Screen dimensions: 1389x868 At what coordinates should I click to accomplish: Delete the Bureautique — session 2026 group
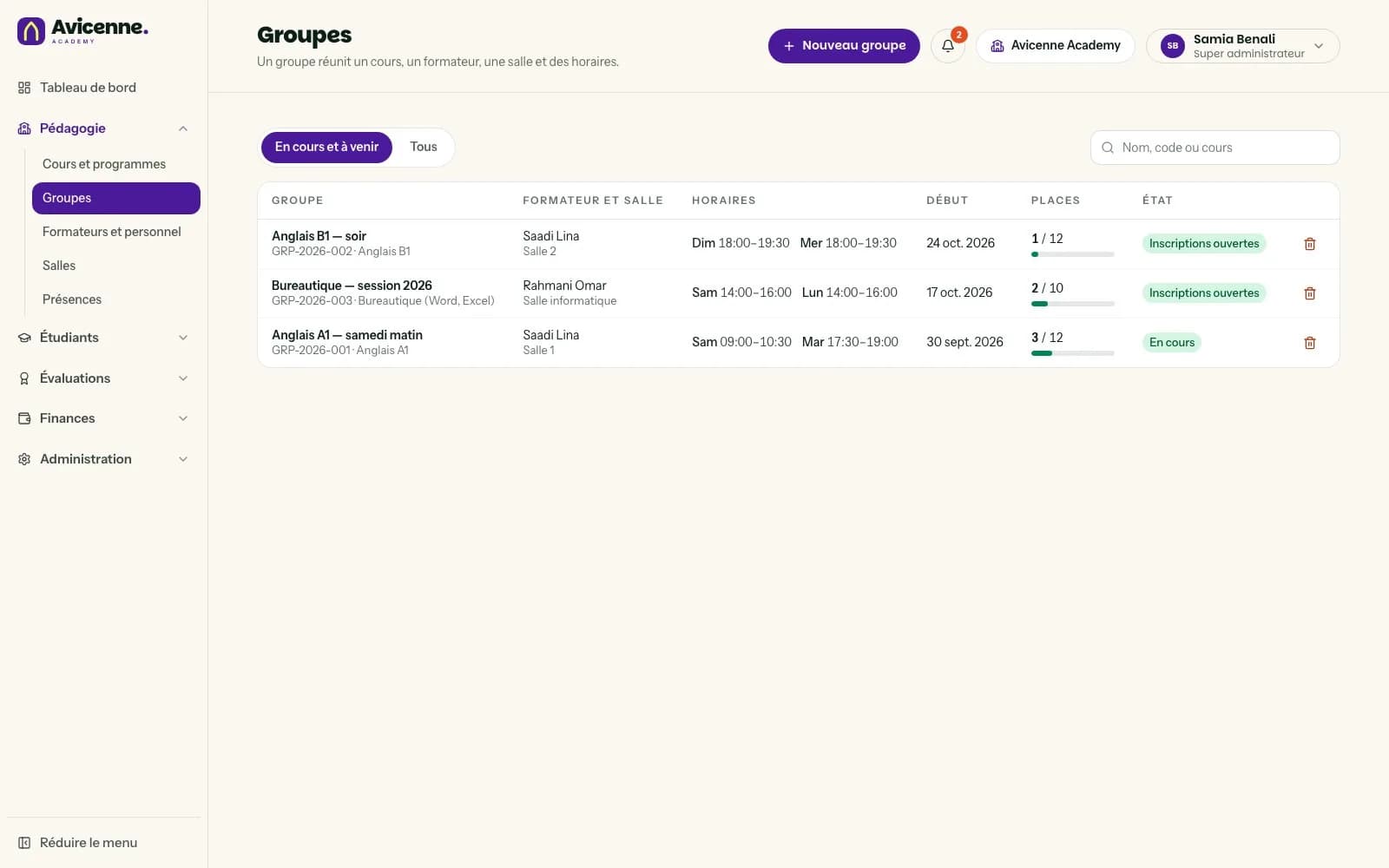coord(1310,293)
